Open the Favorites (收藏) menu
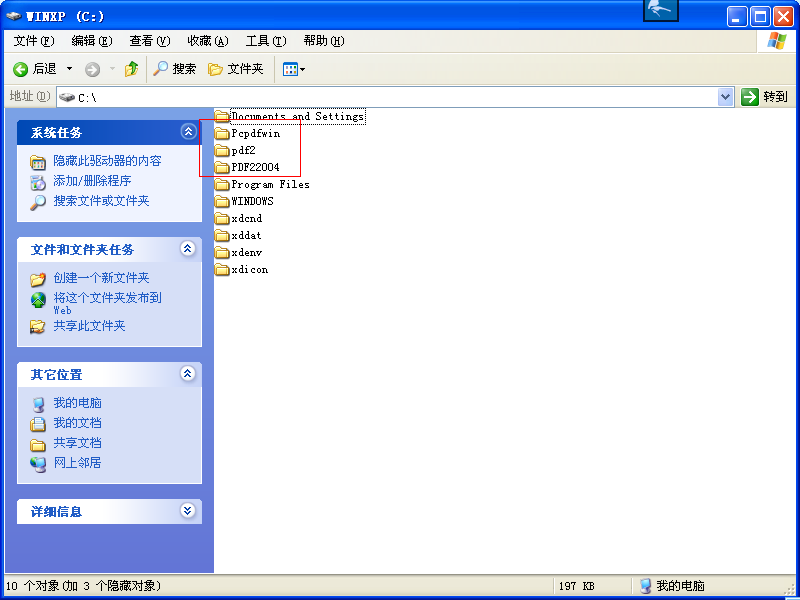 click(208, 41)
